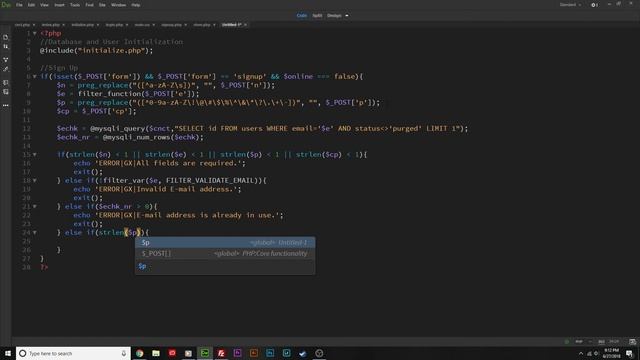This screenshot has width=640, height=360.
Task: Close the Untitled-1 tab
Action: pos(245,25)
